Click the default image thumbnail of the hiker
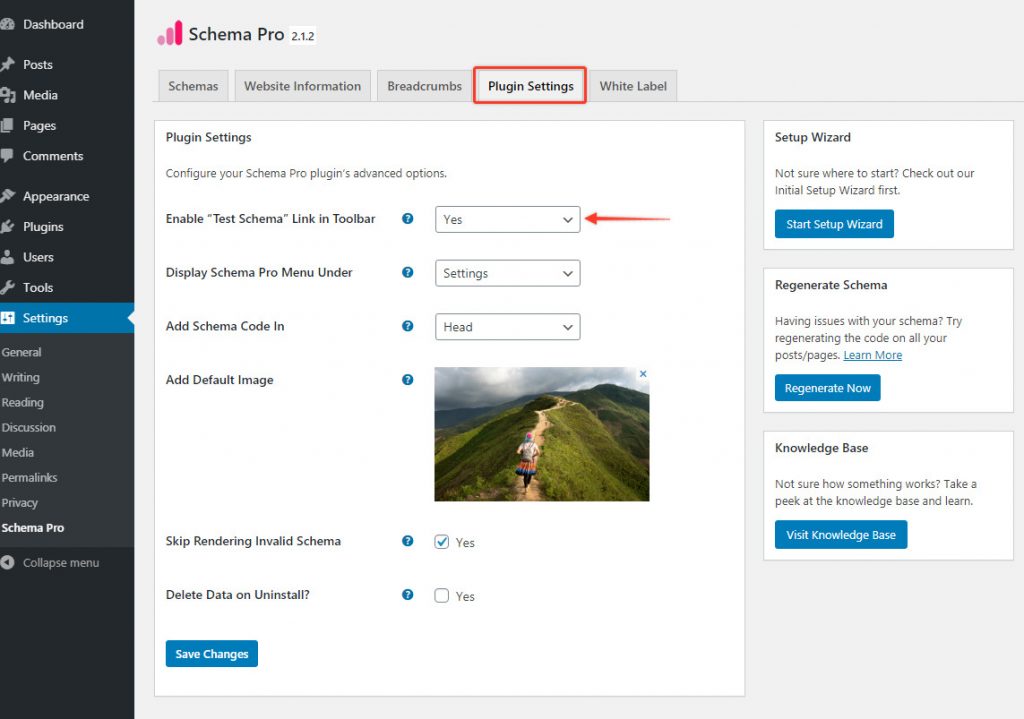This screenshot has height=719, width=1024. (x=541, y=434)
